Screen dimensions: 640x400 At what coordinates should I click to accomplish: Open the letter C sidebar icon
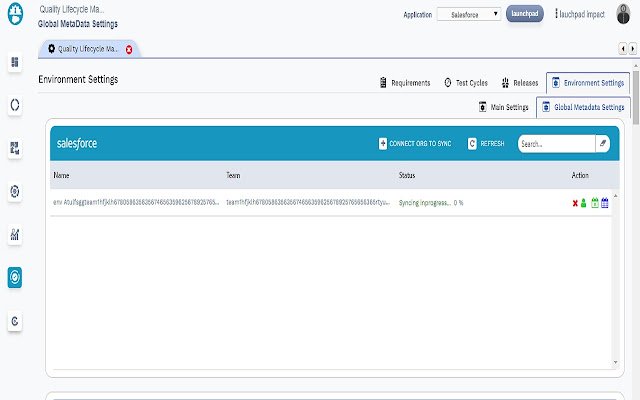15,321
